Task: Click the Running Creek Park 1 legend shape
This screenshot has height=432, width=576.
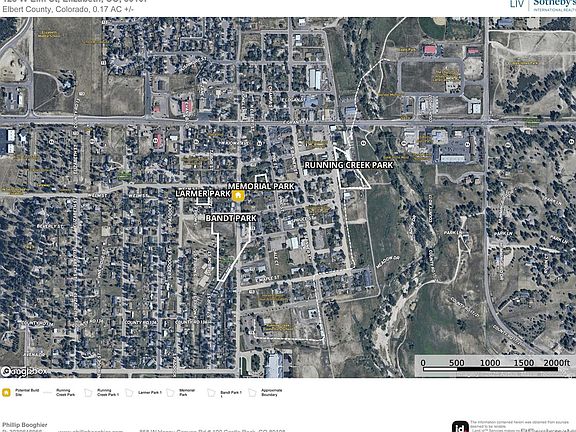Action: pos(88,393)
